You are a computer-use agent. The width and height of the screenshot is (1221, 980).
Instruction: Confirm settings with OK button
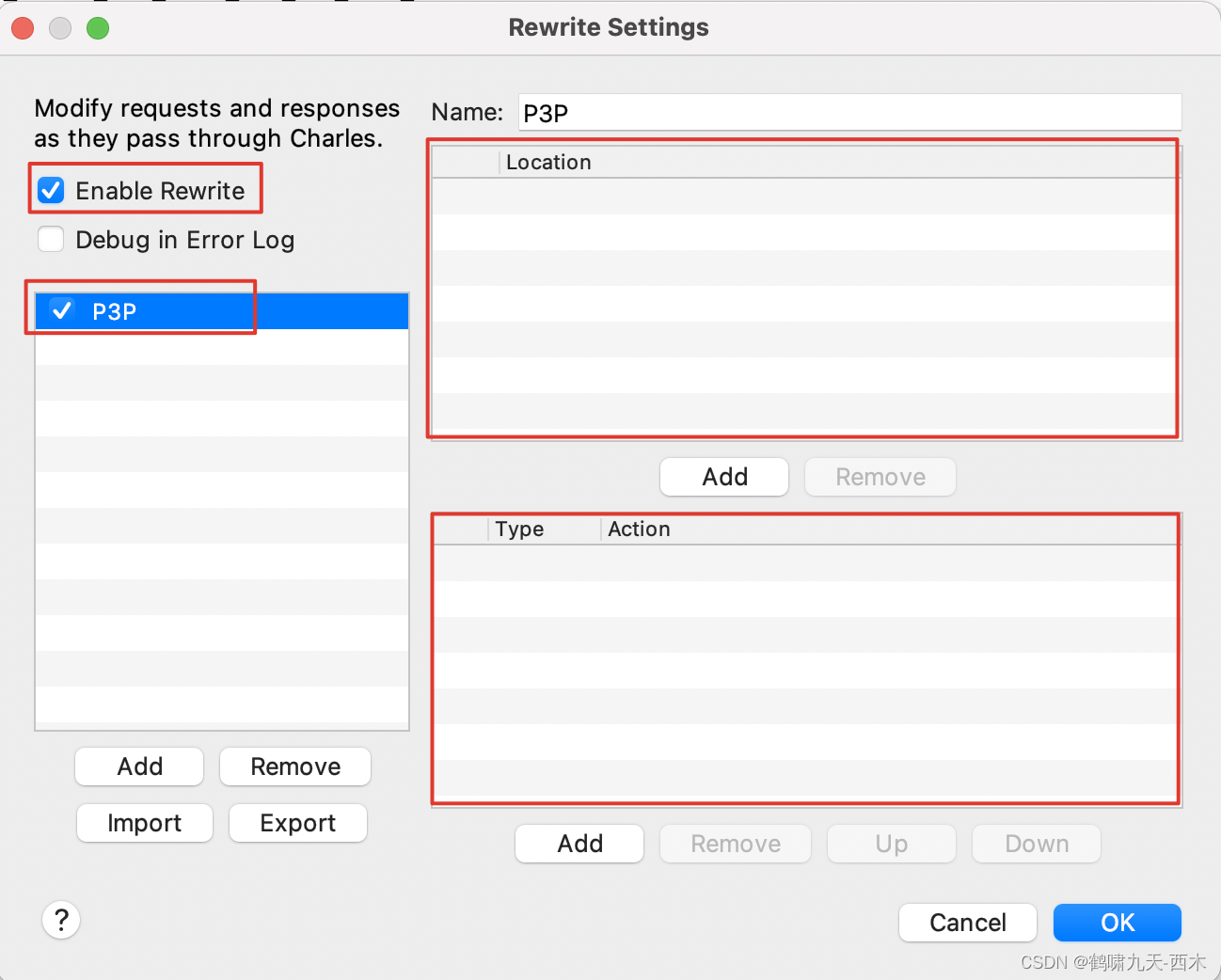click(x=1118, y=923)
